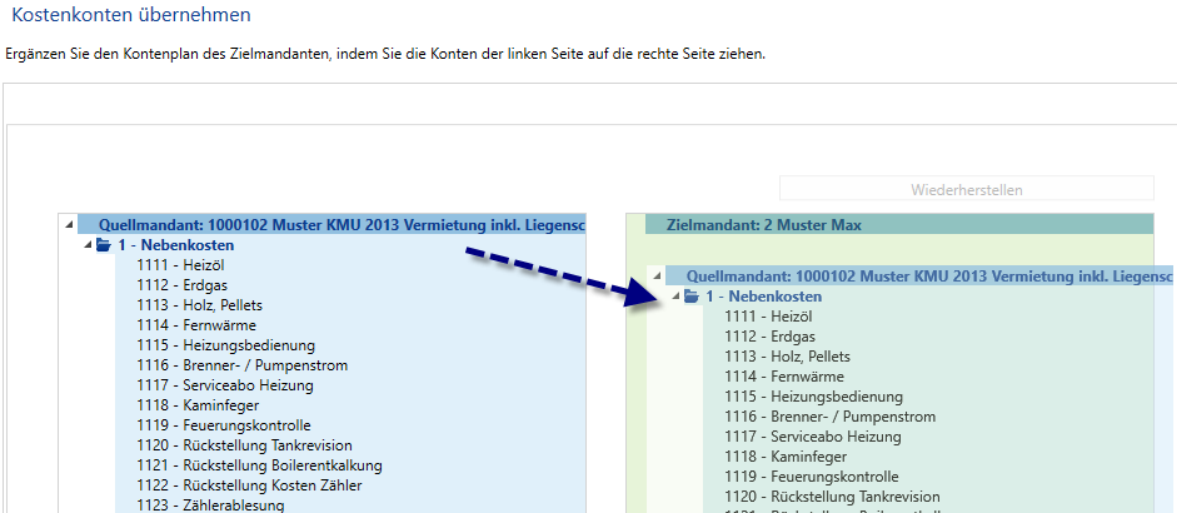
Task: Select 1114 - Fernwärme in source tree
Action: [x=197, y=325]
